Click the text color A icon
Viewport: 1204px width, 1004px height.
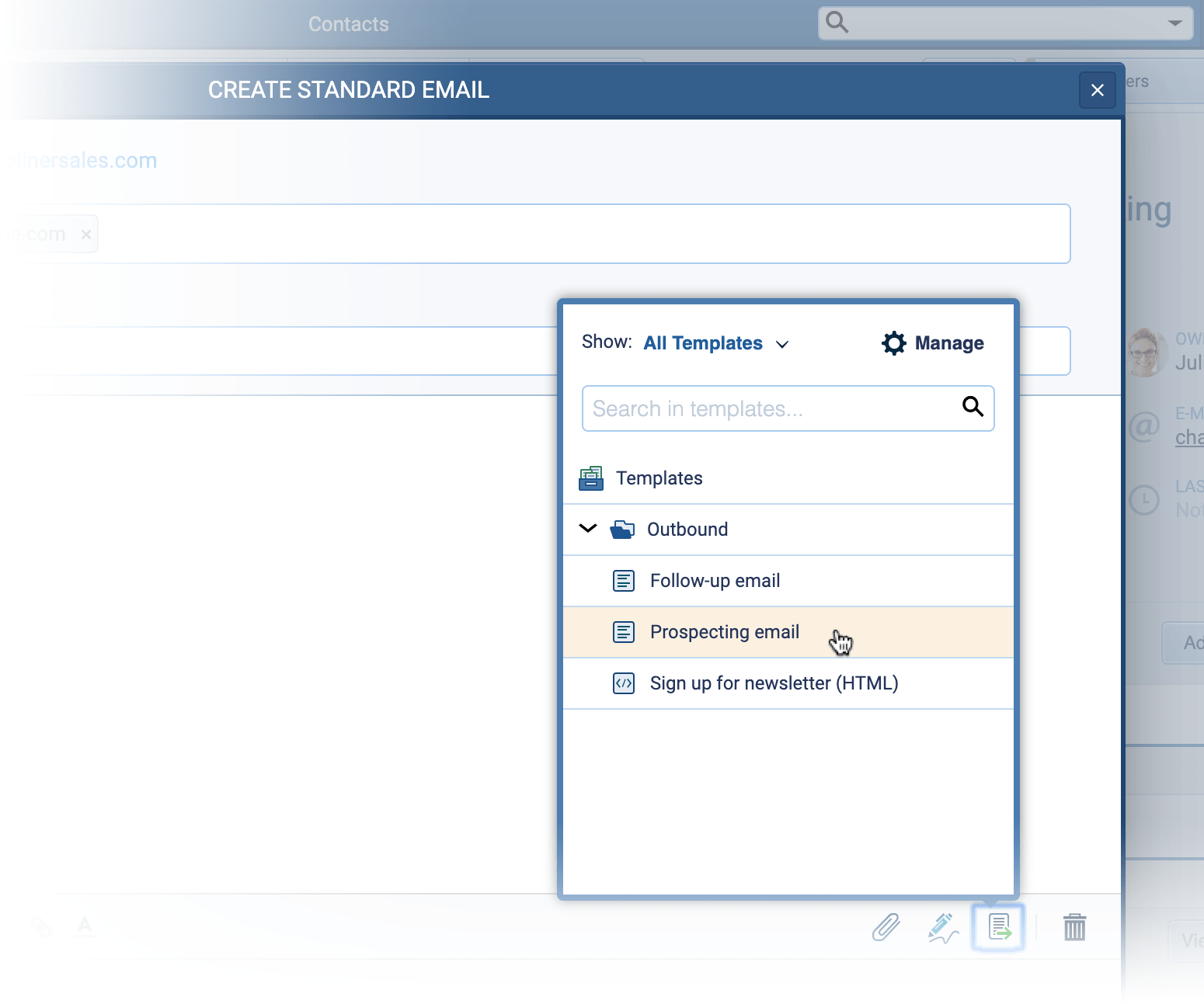tap(84, 926)
